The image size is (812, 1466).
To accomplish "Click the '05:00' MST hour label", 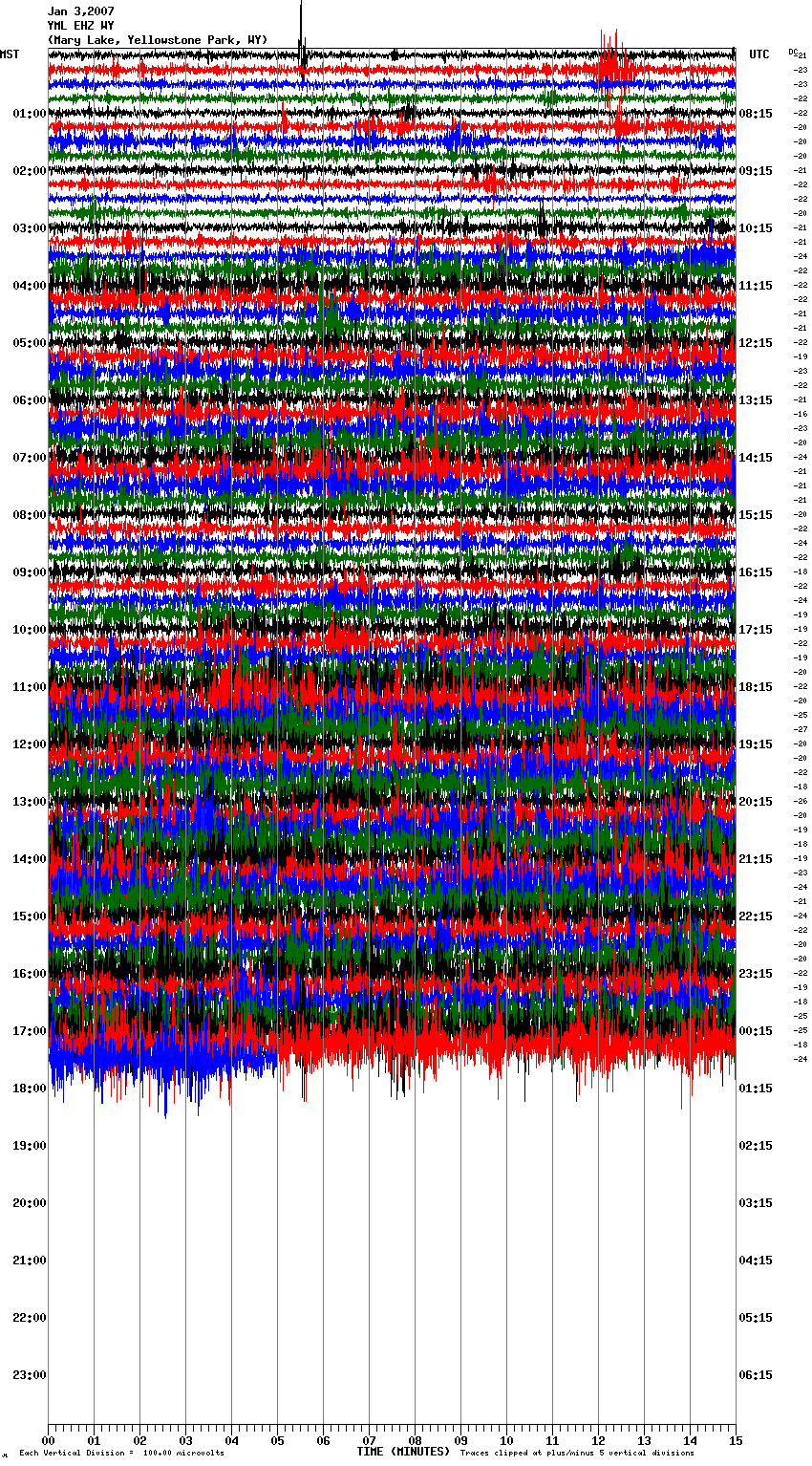I will click(30, 343).
